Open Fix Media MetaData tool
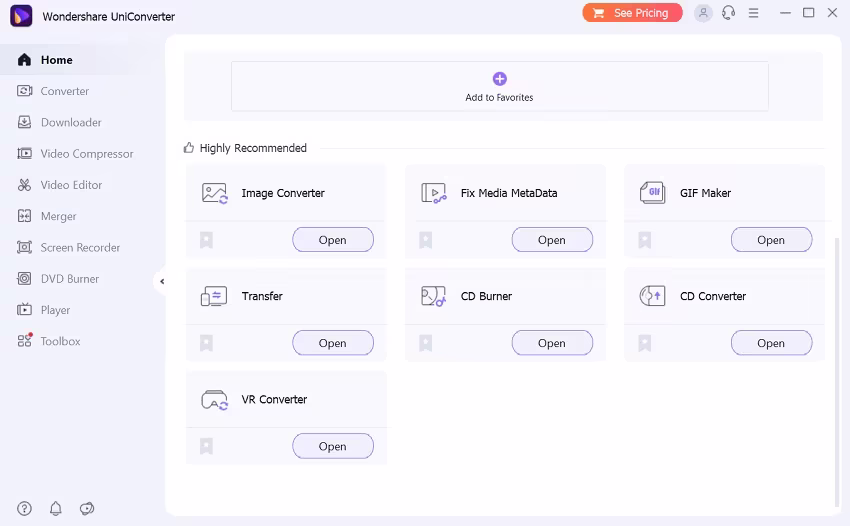 pos(552,240)
